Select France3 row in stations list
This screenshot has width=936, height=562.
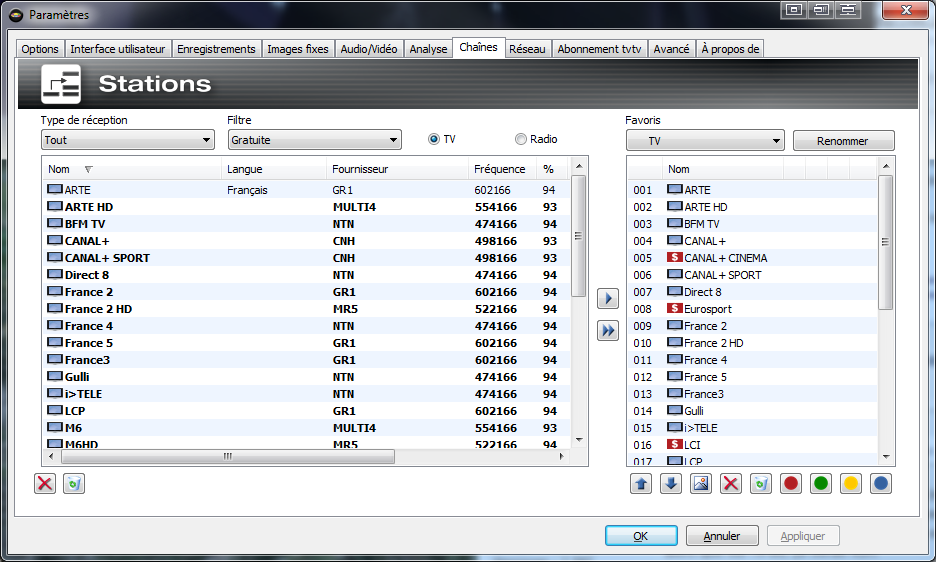pyautogui.click(x=306, y=360)
